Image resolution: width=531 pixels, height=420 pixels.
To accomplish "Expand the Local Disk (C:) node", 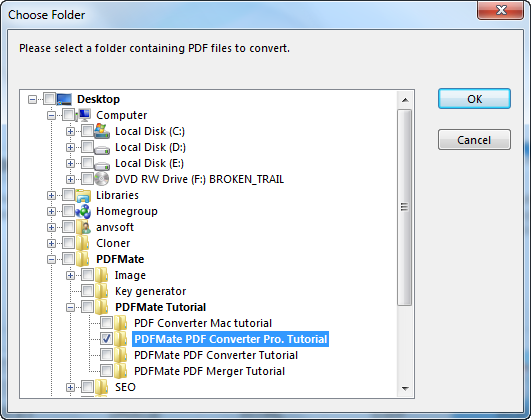I will [70, 131].
